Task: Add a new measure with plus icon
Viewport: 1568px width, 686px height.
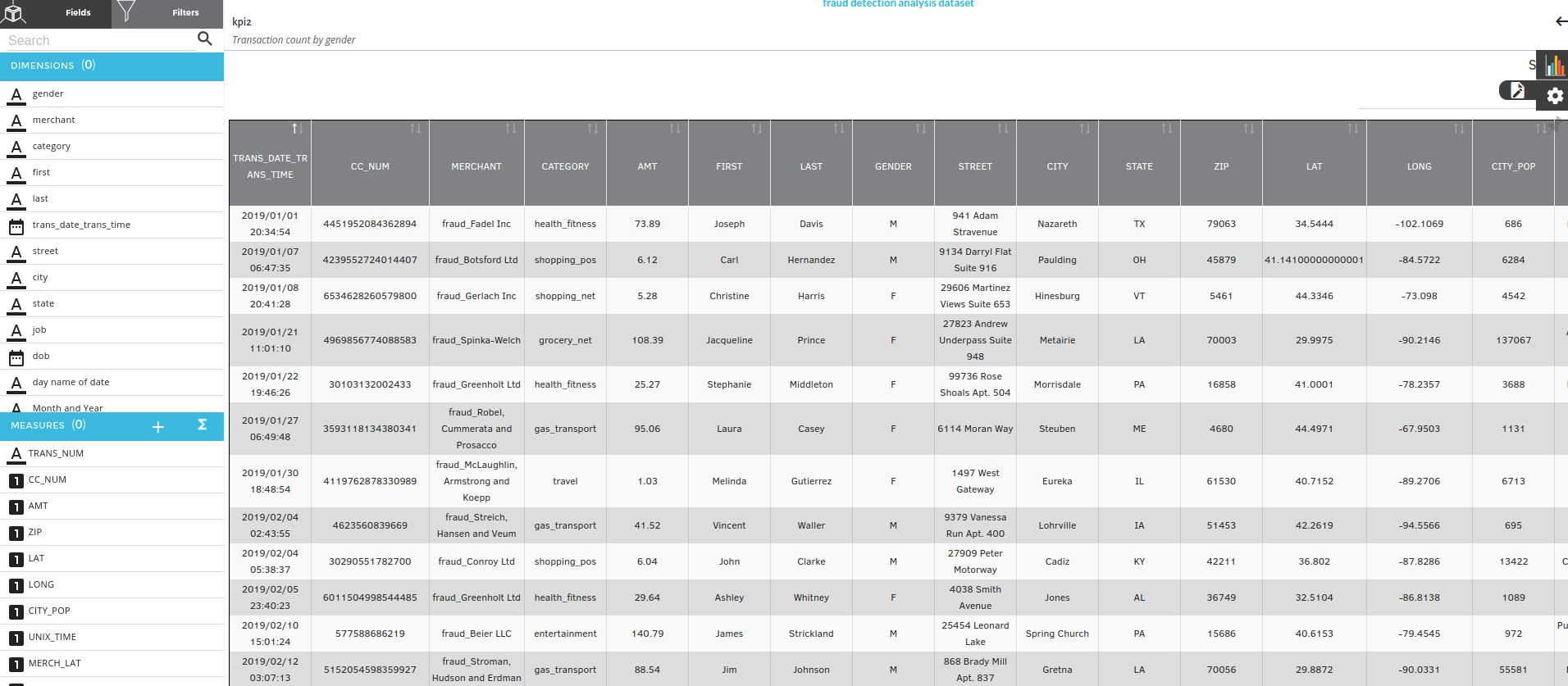Action: click(158, 426)
